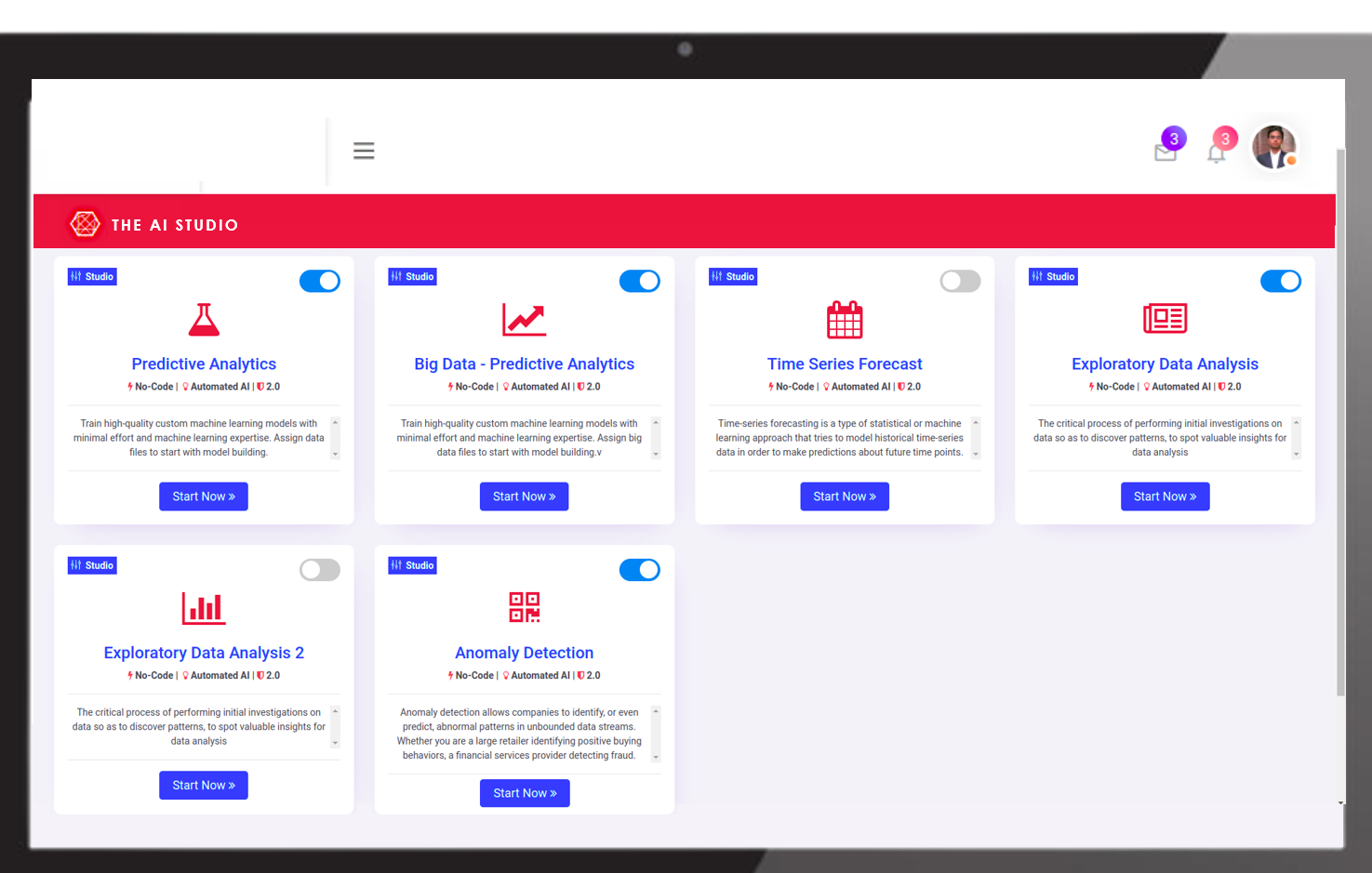Click the Time Series calendar icon
The height and width of the screenshot is (873, 1372).
(x=845, y=320)
